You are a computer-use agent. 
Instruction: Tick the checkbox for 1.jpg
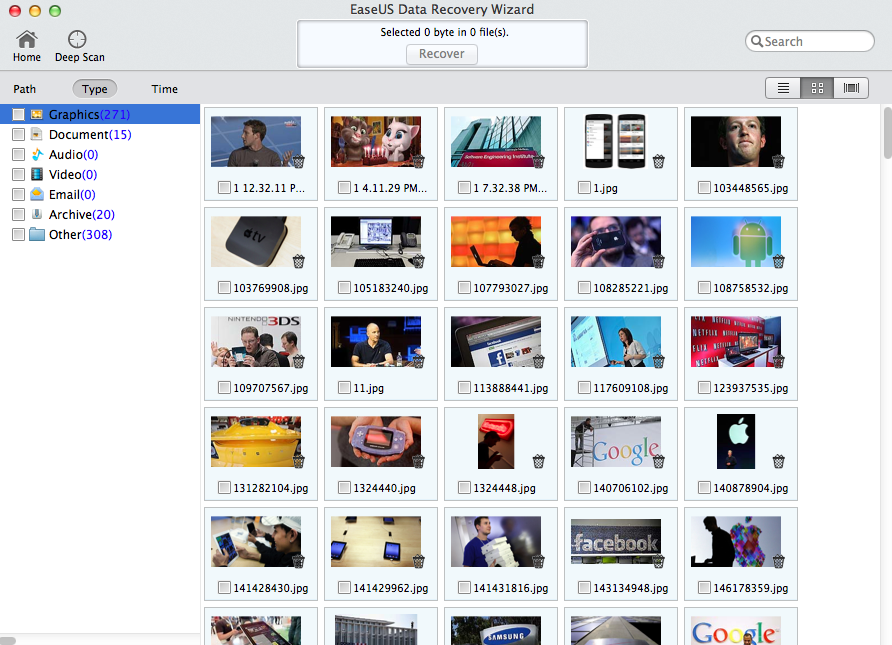(584, 188)
